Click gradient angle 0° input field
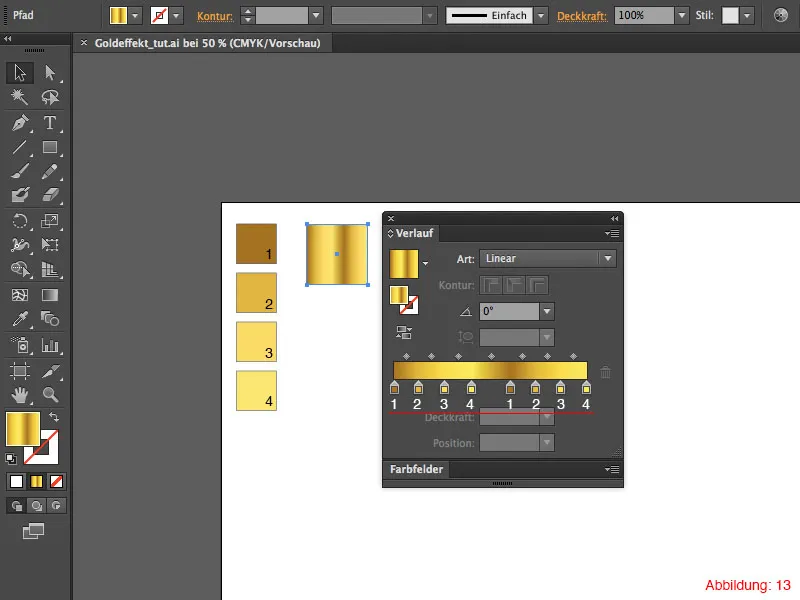The image size is (800, 600). (509, 311)
